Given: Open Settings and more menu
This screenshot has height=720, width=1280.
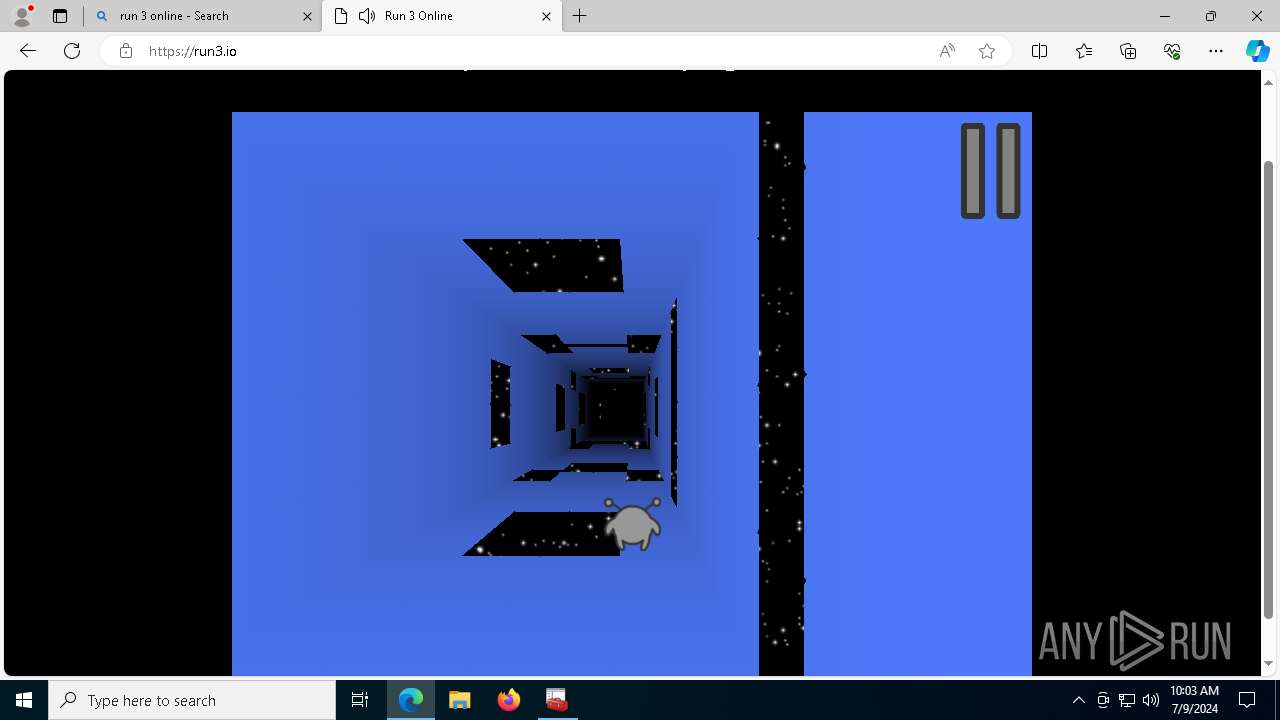Looking at the screenshot, I should [x=1216, y=51].
